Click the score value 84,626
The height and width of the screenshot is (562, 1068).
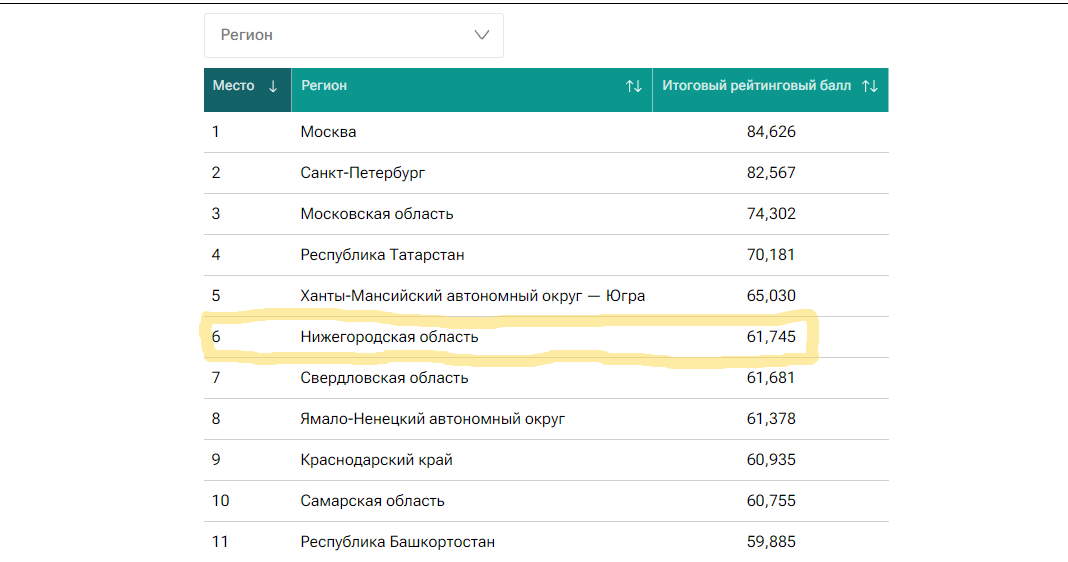click(771, 132)
